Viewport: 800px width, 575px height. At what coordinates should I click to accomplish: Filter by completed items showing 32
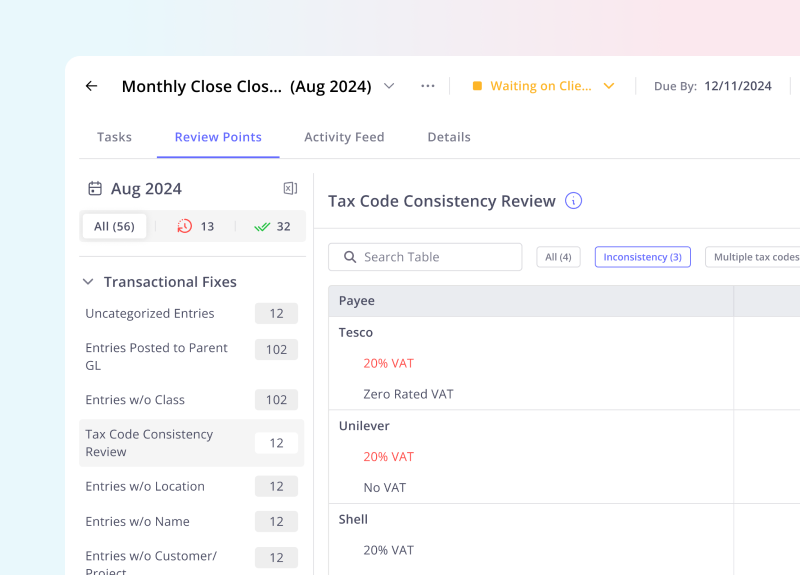click(x=272, y=226)
